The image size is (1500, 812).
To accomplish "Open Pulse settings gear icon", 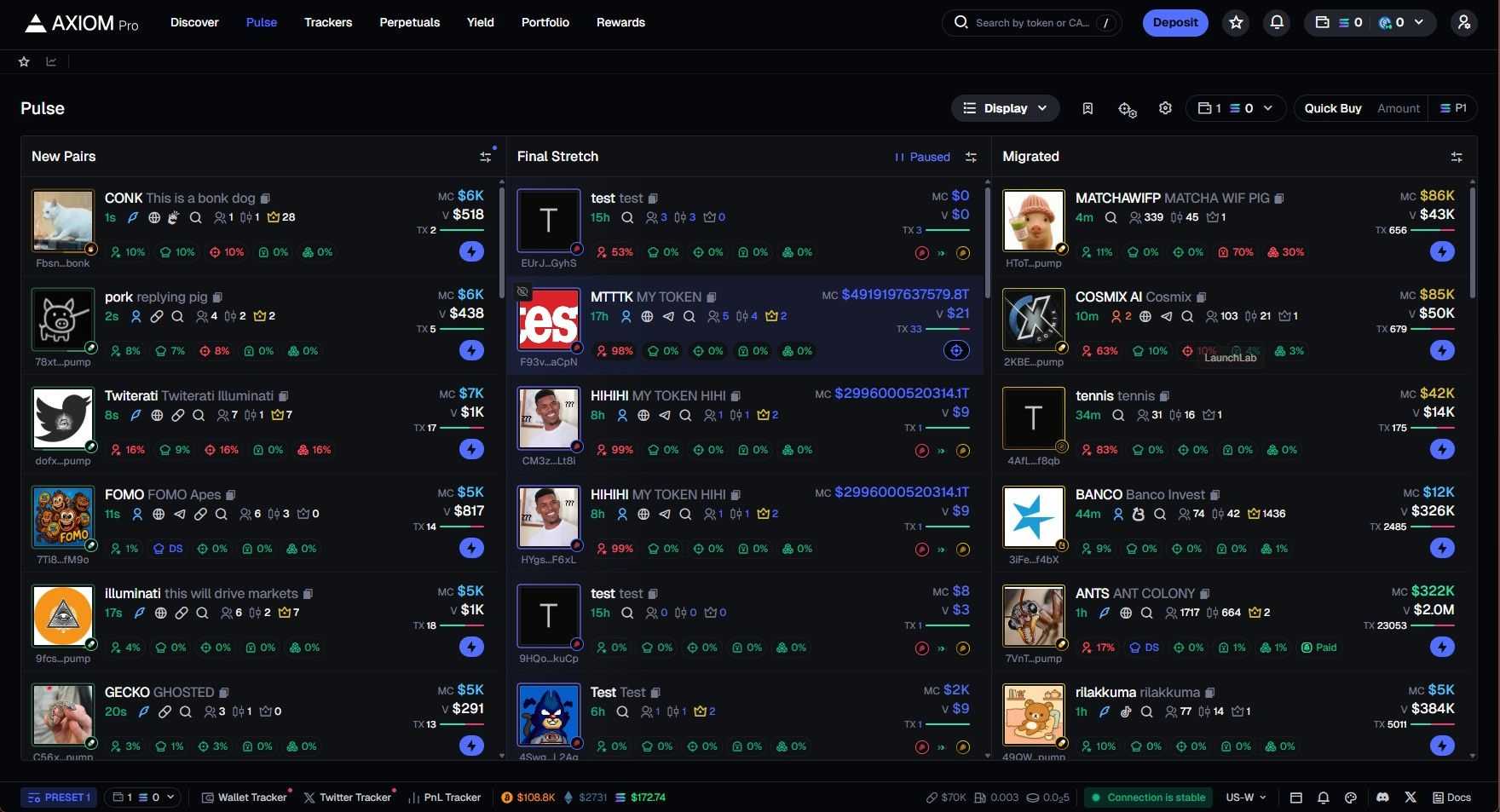I will (x=1165, y=108).
